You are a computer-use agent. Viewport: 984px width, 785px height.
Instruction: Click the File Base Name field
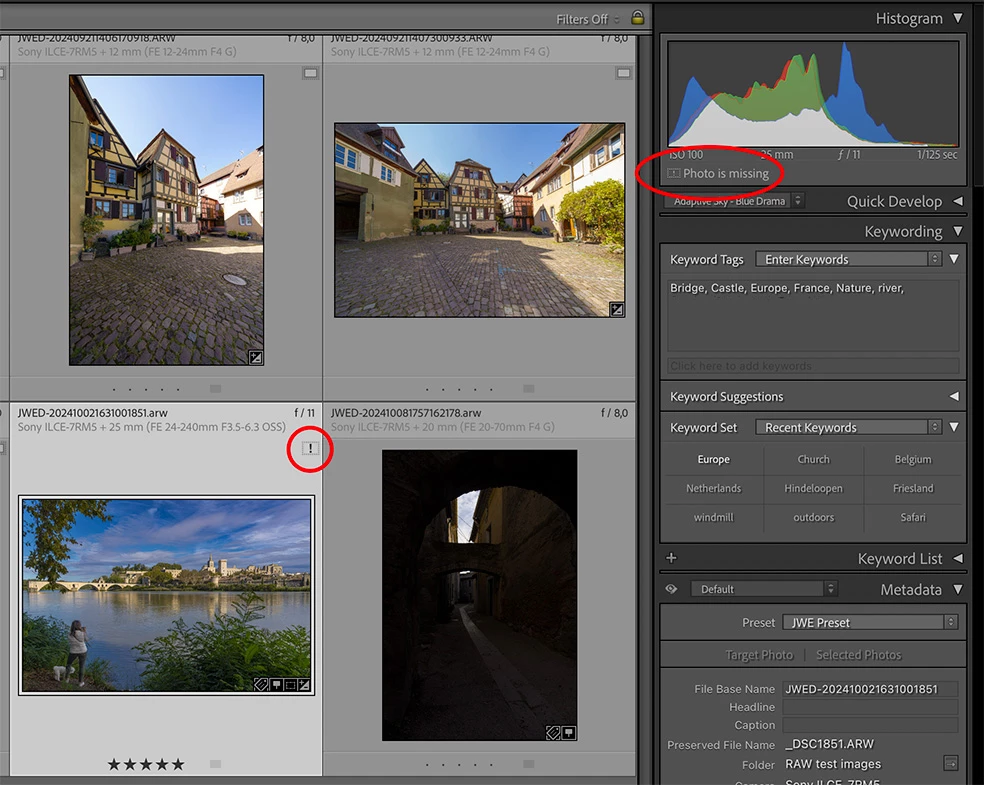click(870, 689)
